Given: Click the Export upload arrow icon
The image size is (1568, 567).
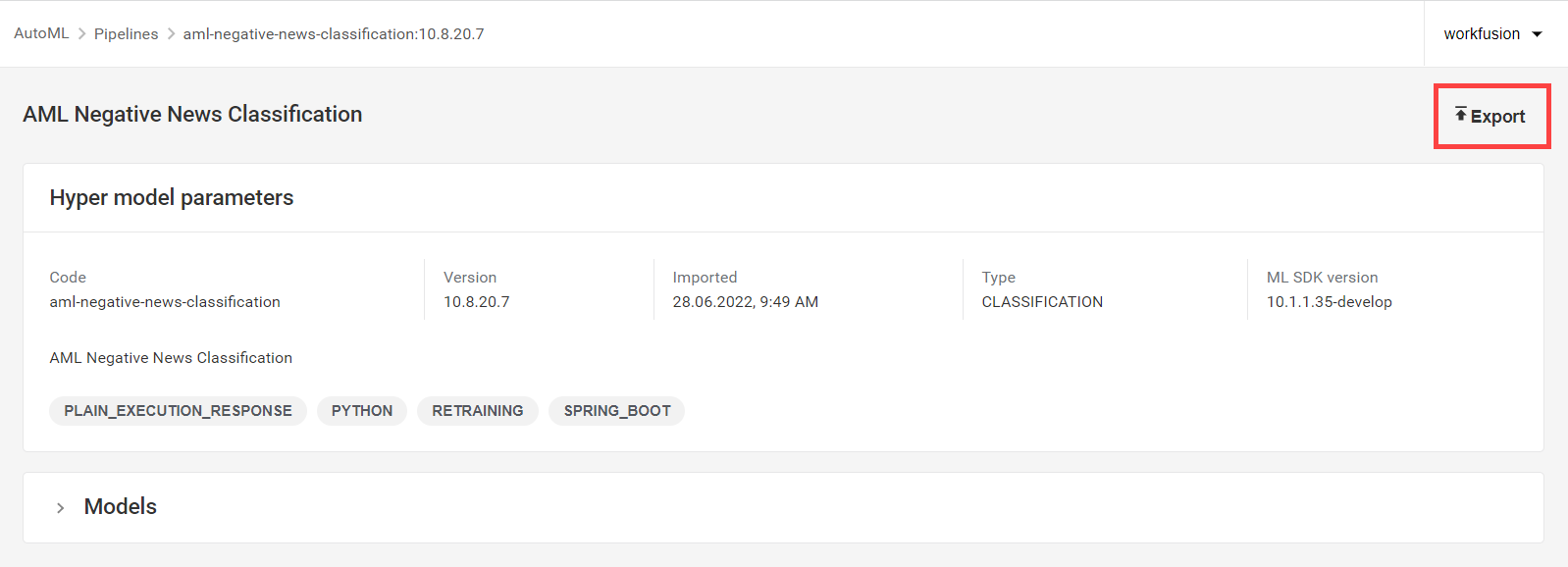Looking at the screenshot, I should point(1461,115).
